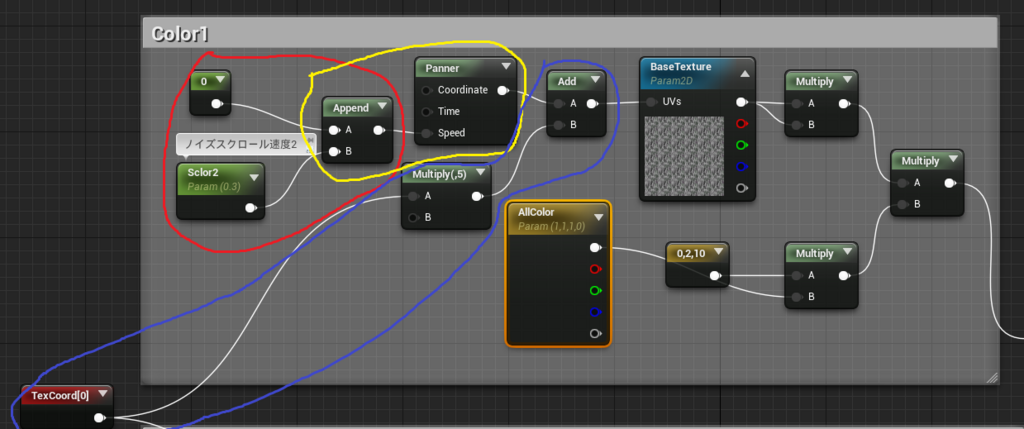Select the Panner node header
Screen dimensions: 1024x429
(x=465, y=68)
